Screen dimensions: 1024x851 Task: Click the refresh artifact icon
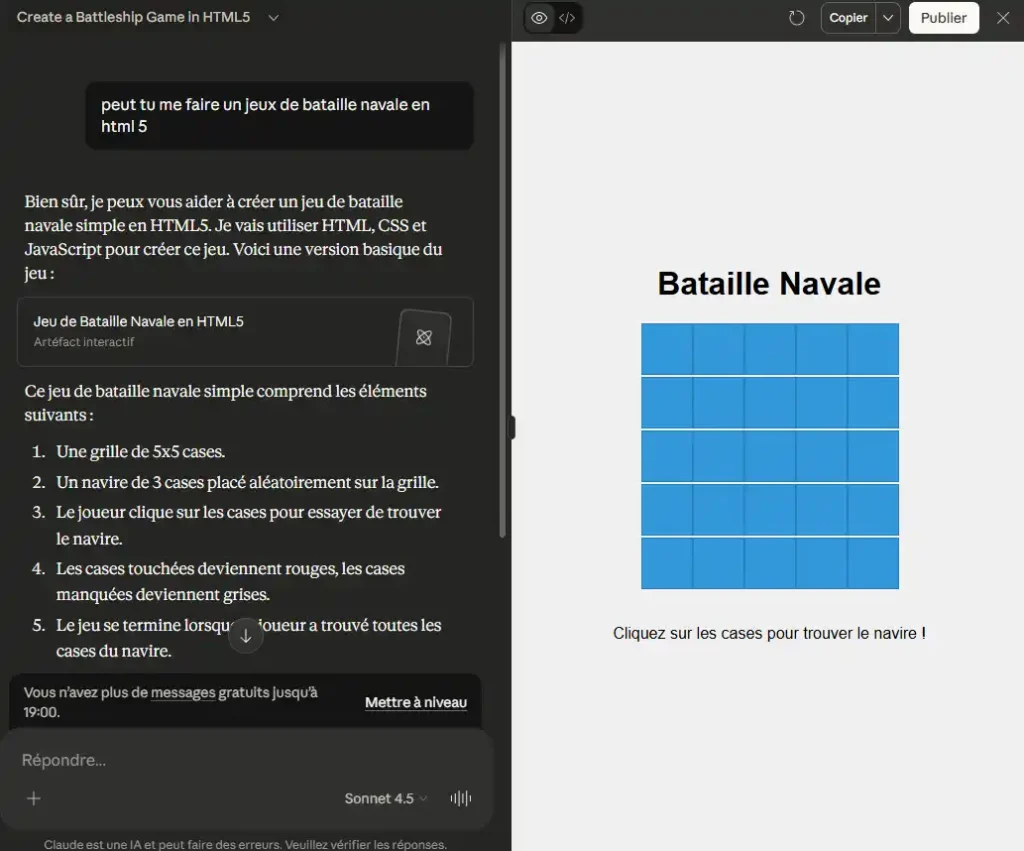point(796,18)
